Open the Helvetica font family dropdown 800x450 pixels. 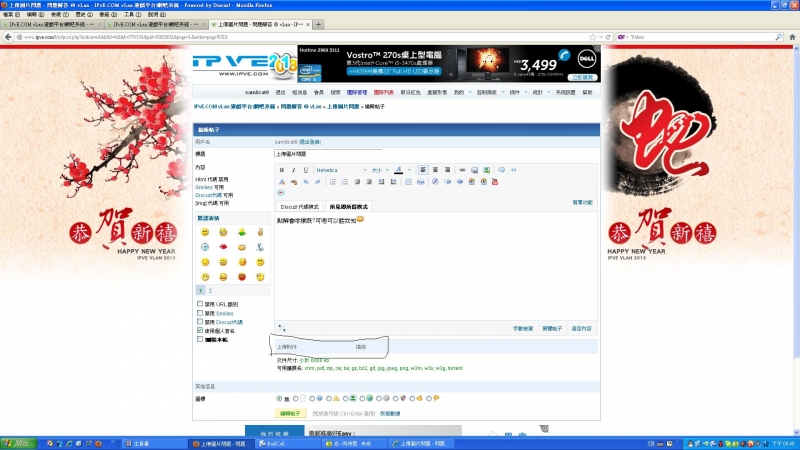click(x=341, y=170)
